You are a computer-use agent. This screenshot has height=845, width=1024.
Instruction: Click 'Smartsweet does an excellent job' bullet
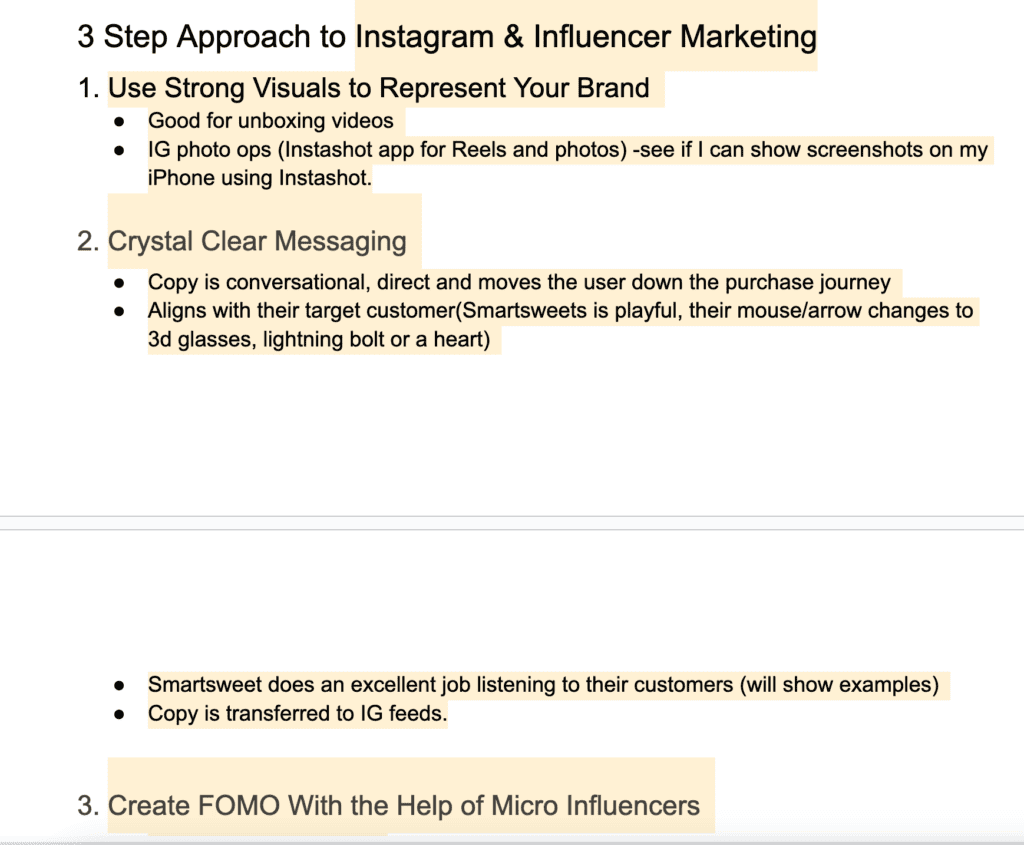click(543, 684)
